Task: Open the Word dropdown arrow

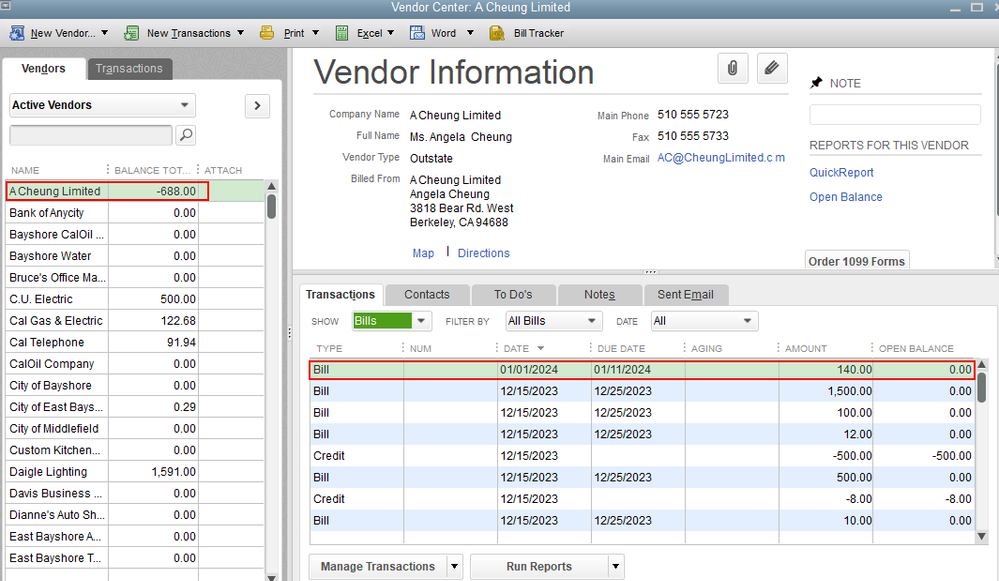Action: [470, 33]
